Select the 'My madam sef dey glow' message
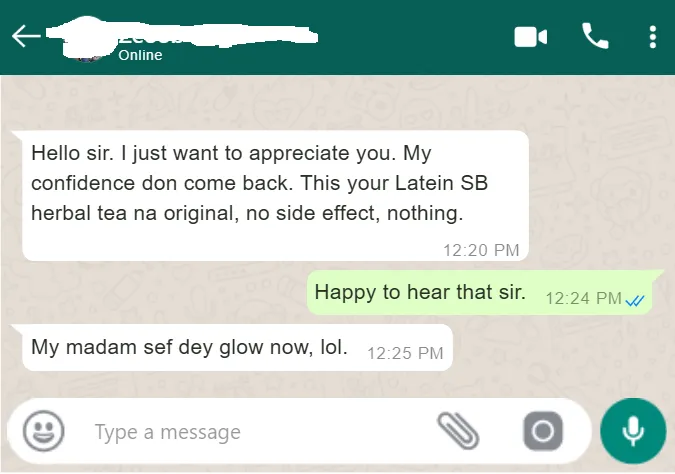 [237, 347]
